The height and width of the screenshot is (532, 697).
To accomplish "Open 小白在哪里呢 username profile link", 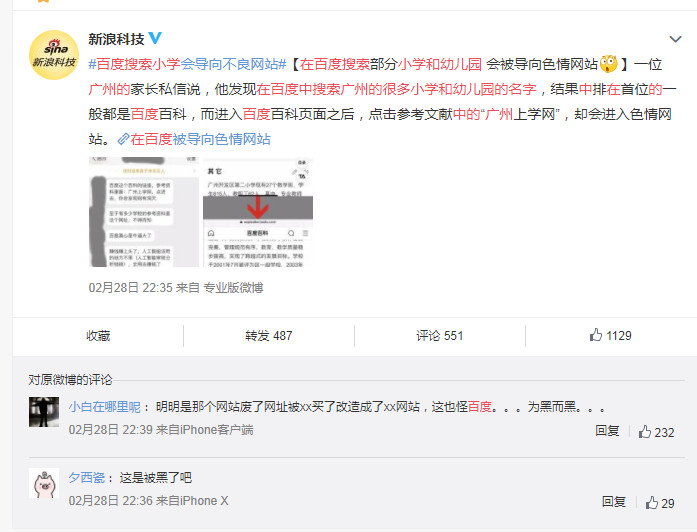I will 104,407.
